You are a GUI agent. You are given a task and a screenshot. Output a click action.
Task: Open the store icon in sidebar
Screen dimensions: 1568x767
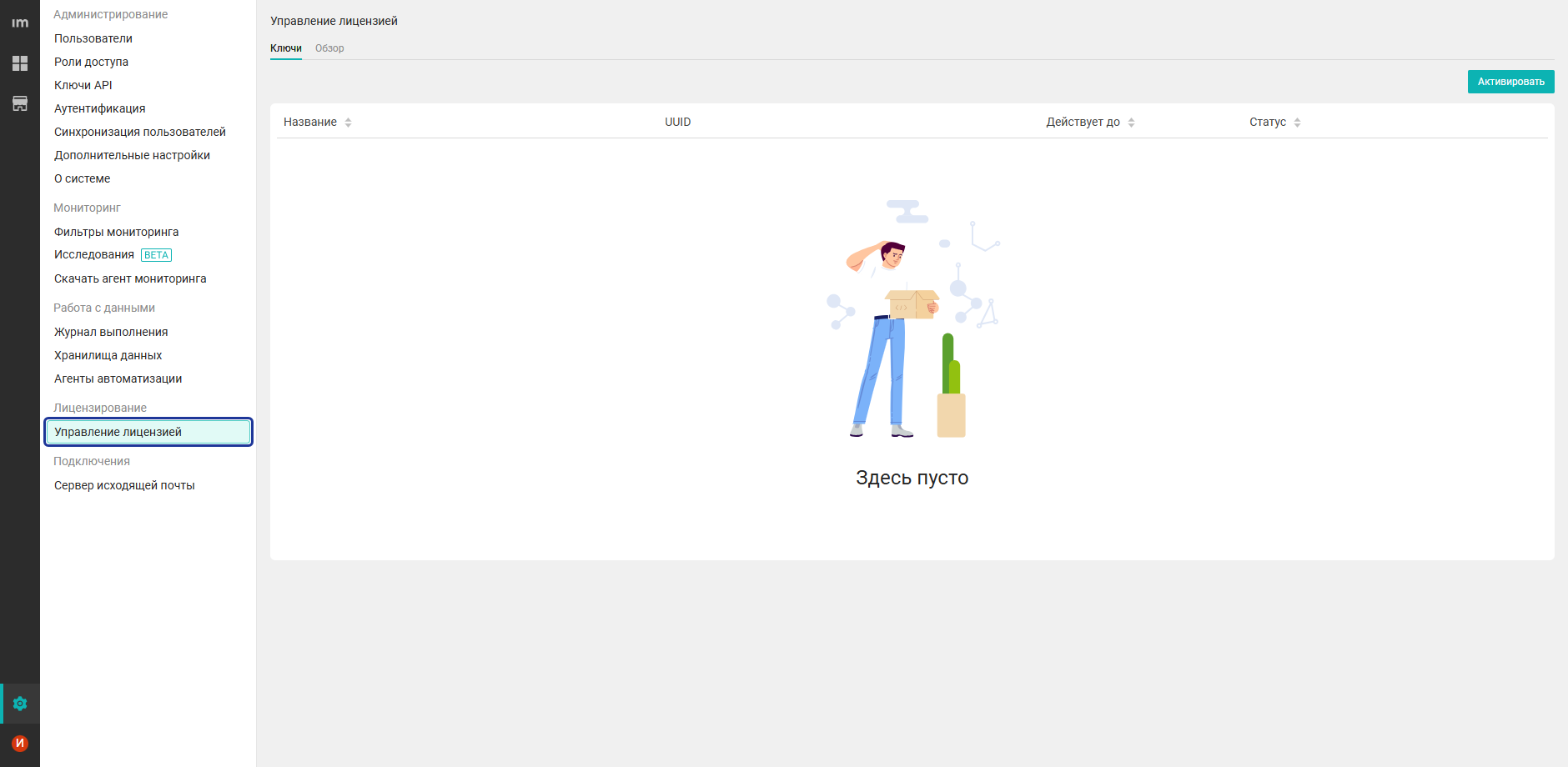pyautogui.click(x=20, y=103)
